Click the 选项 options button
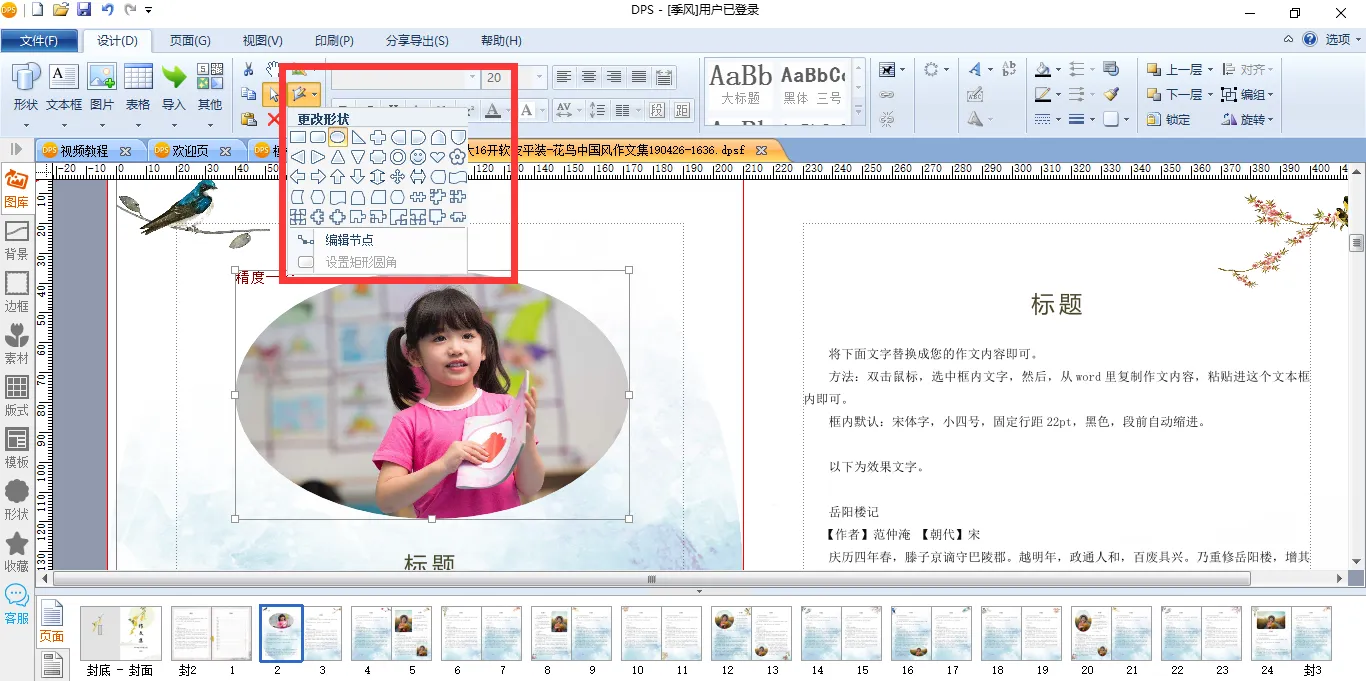This screenshot has height=681, width=1366. click(1338, 40)
